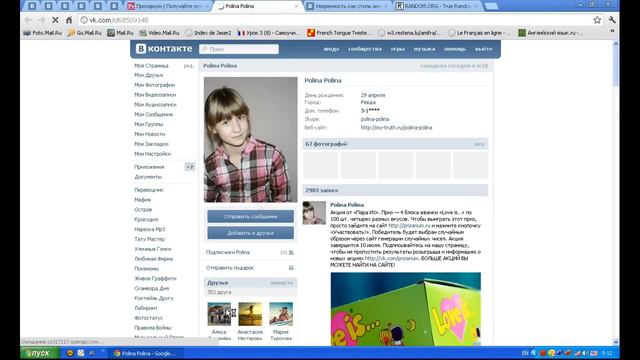Close the Polina Polina tab
The height and width of the screenshot is (360, 640).
pyautogui.click(x=296, y=6)
